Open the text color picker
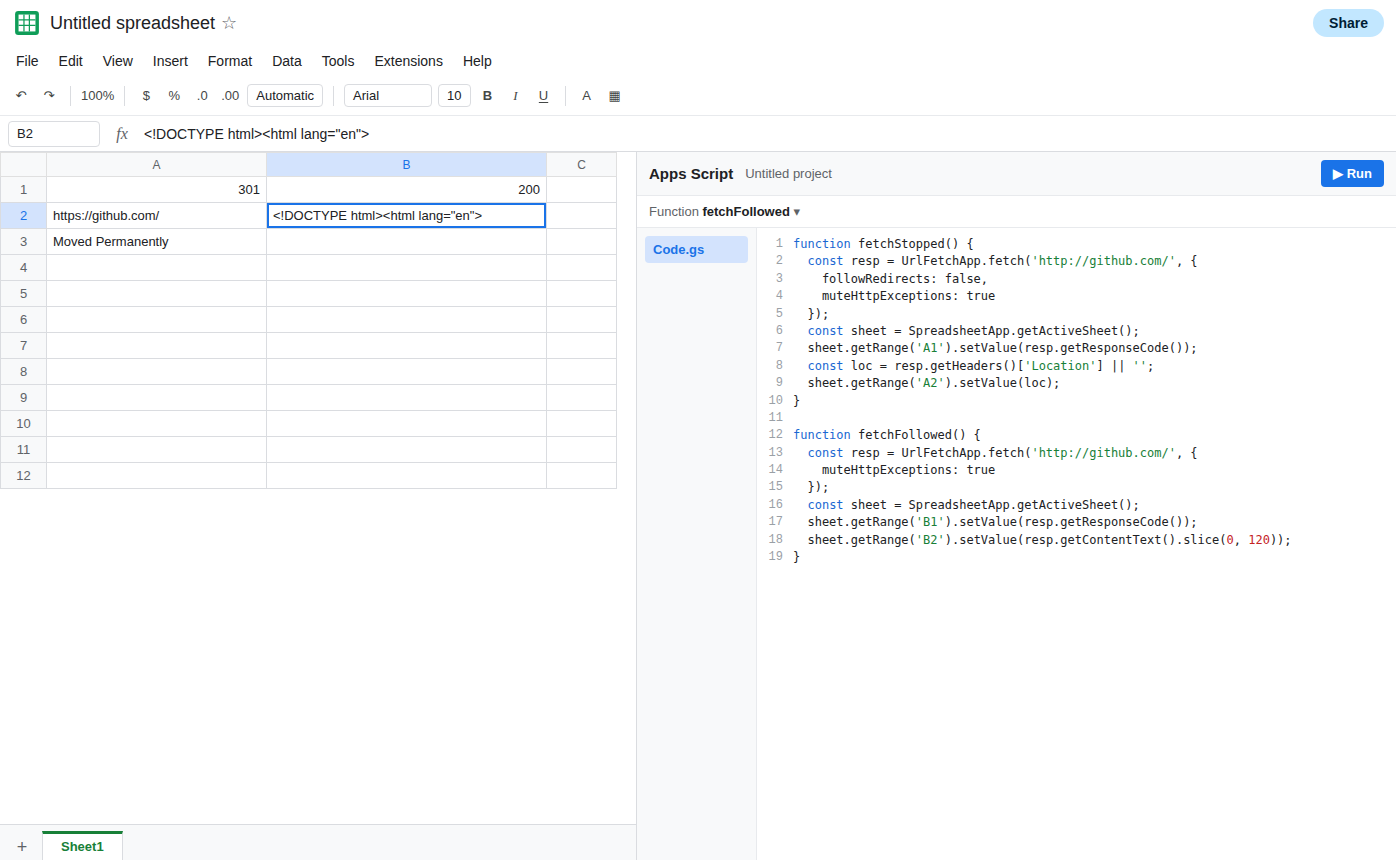Viewport: 1396px width, 860px height. [587, 96]
